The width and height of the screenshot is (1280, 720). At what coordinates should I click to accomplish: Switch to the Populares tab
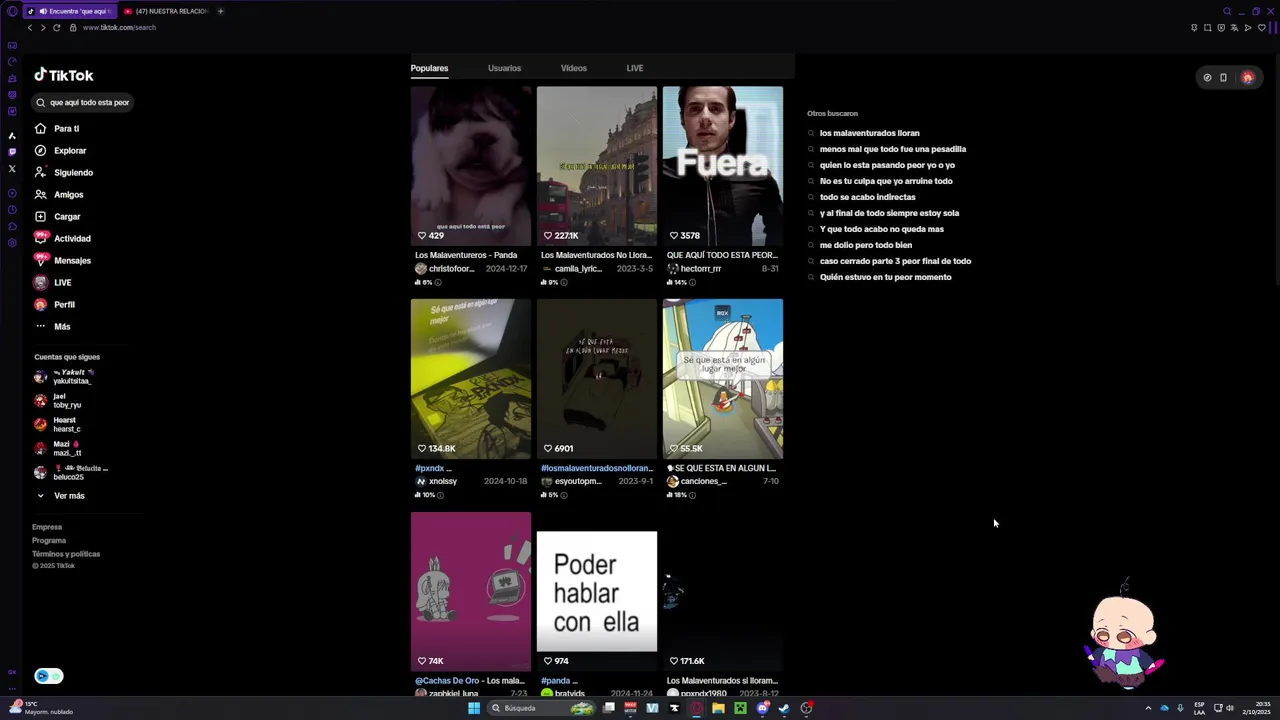point(429,68)
